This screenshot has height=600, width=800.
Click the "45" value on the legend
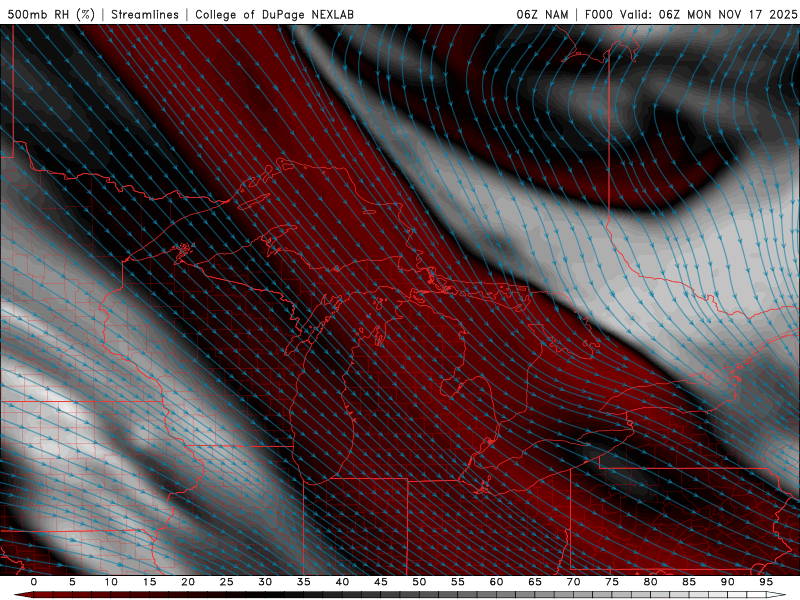pyautogui.click(x=381, y=582)
